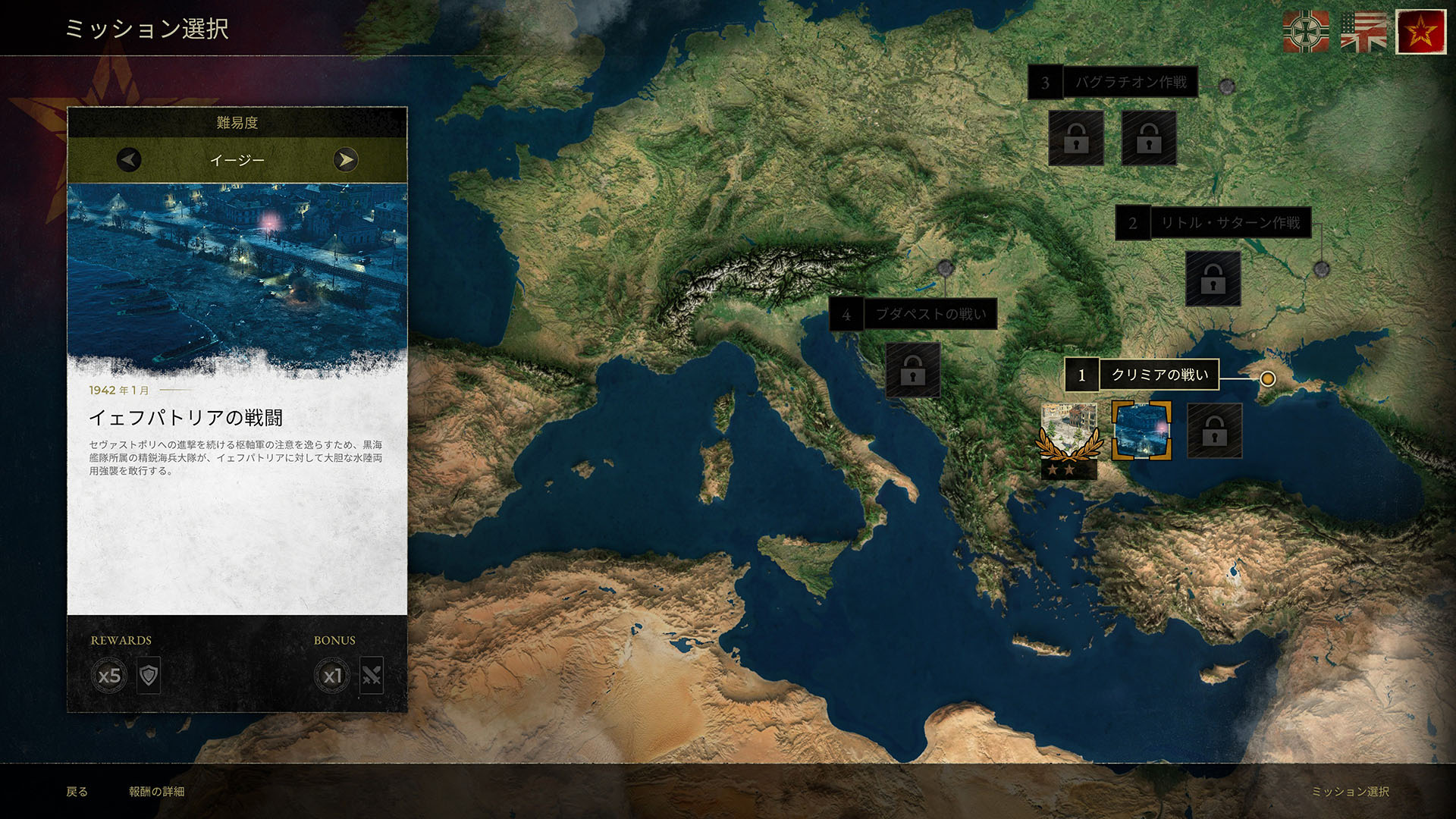
Task: Click the Crimea map location marker
Action: pos(1267,378)
